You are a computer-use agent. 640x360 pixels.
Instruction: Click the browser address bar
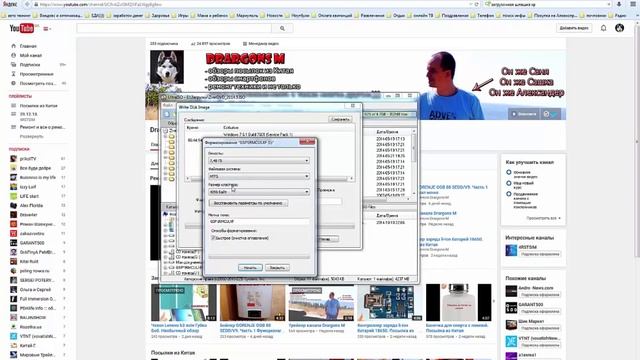point(253,4)
